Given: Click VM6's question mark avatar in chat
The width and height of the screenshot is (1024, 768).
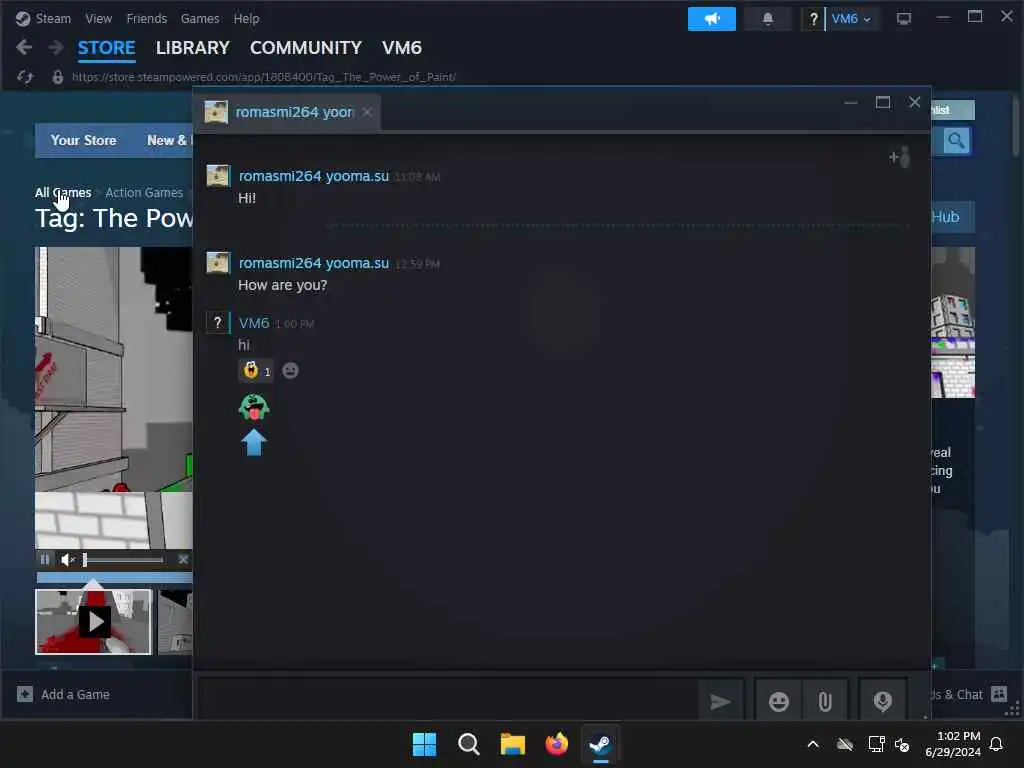Looking at the screenshot, I should (217, 322).
